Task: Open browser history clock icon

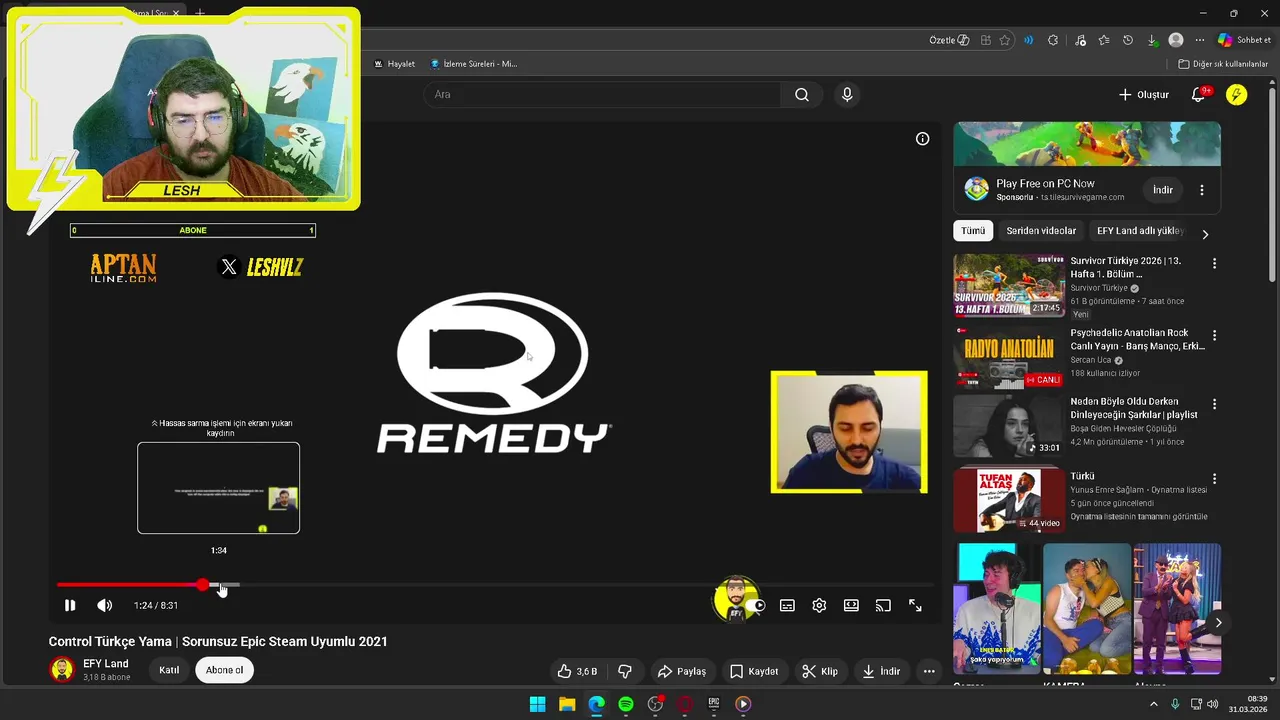Action: pos(1128,40)
